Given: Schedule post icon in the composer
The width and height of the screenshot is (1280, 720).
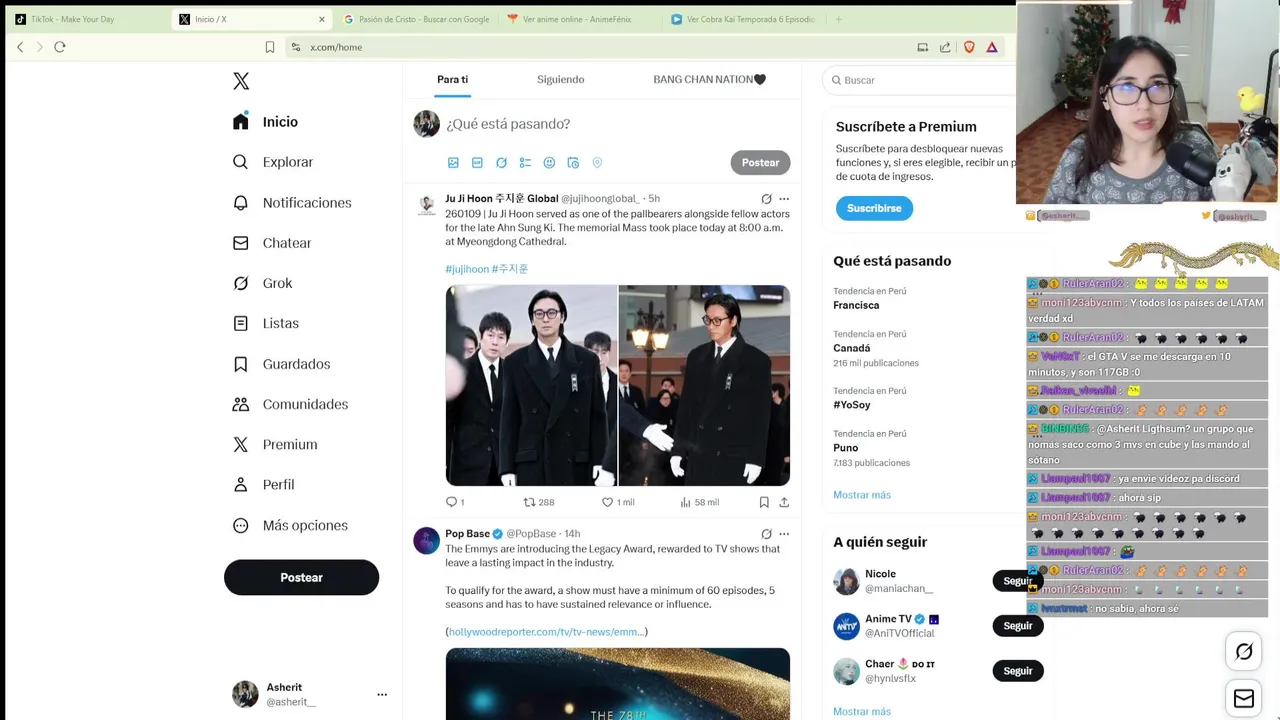Looking at the screenshot, I should click(x=573, y=163).
